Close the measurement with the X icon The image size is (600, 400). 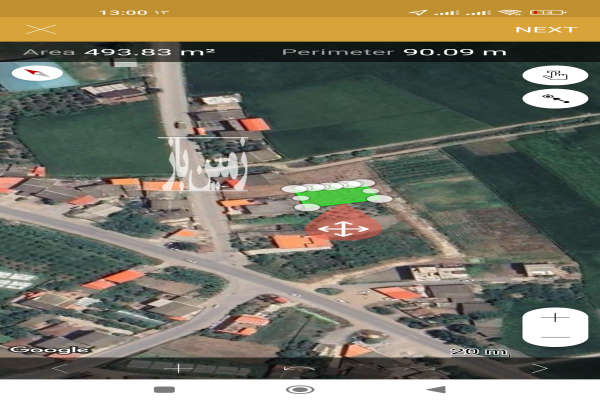(40, 30)
